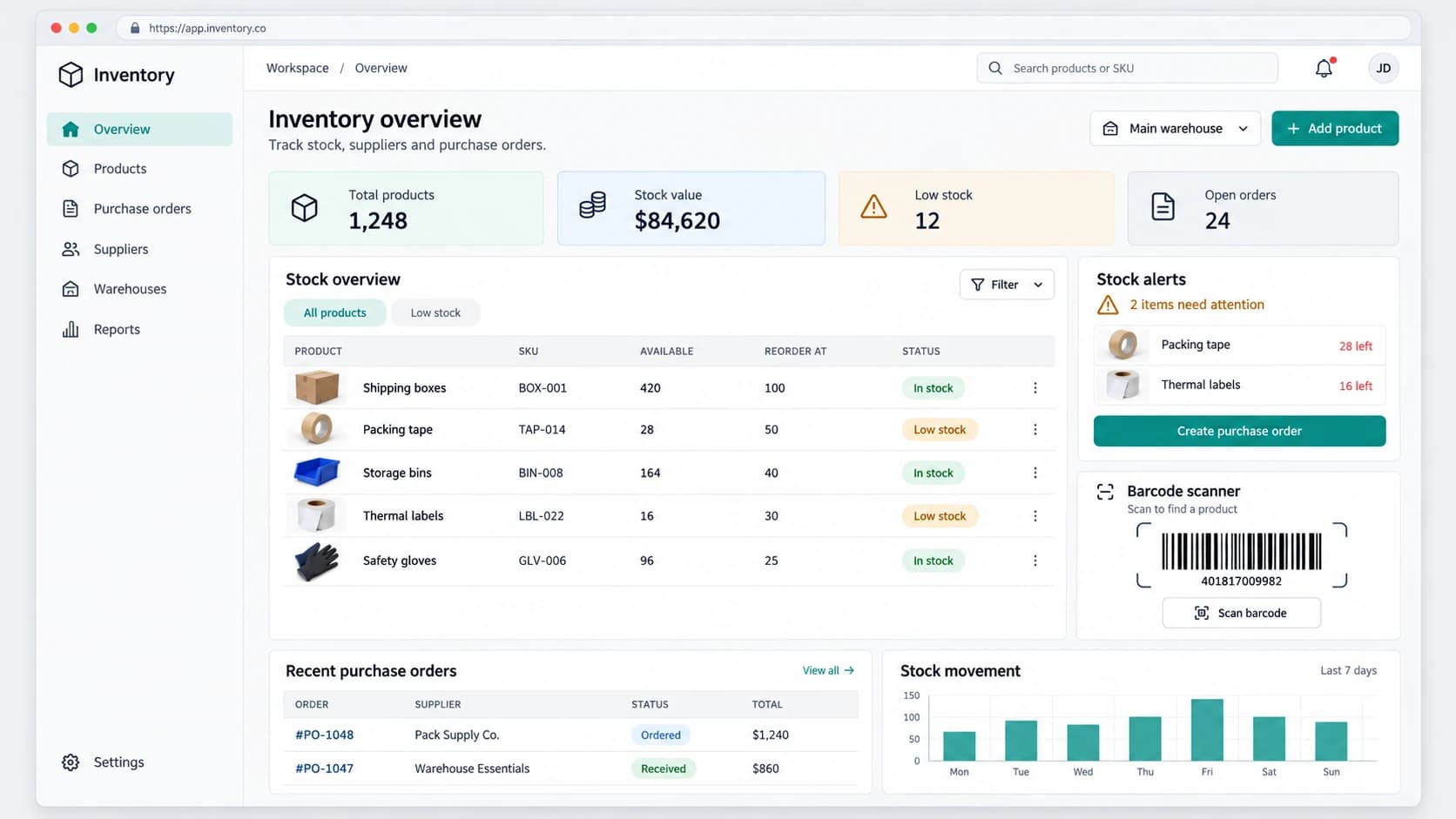The height and width of the screenshot is (819, 1456).
Task: Click the Search products or SKU field
Action: [x=1128, y=68]
